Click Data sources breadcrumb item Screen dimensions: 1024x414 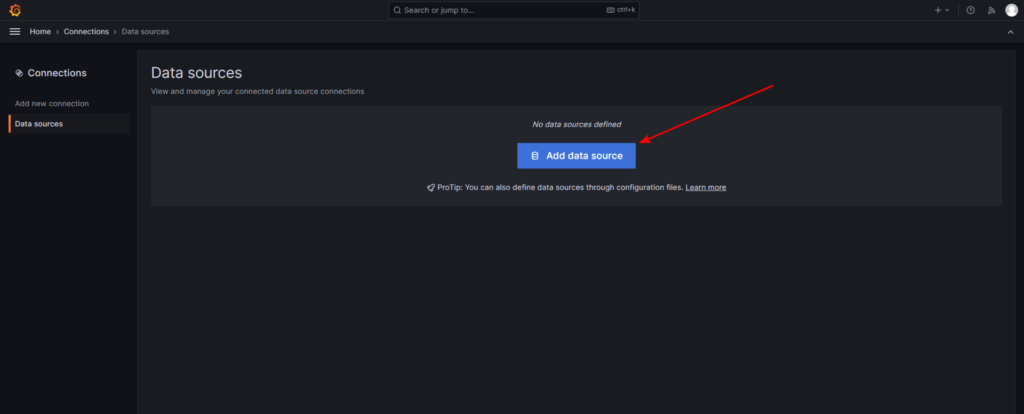[145, 32]
